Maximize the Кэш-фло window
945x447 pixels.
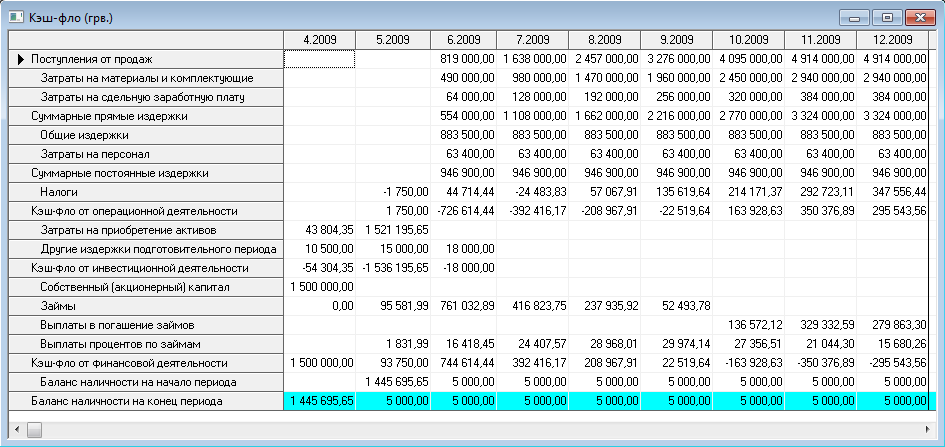(x=887, y=18)
